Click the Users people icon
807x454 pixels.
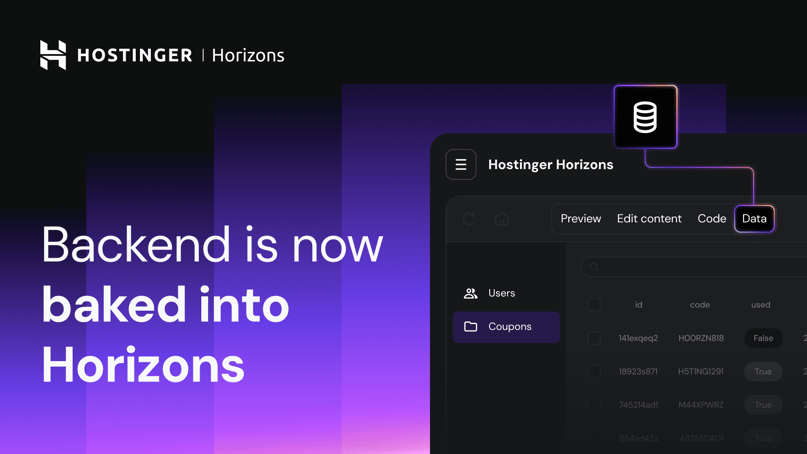(470, 293)
